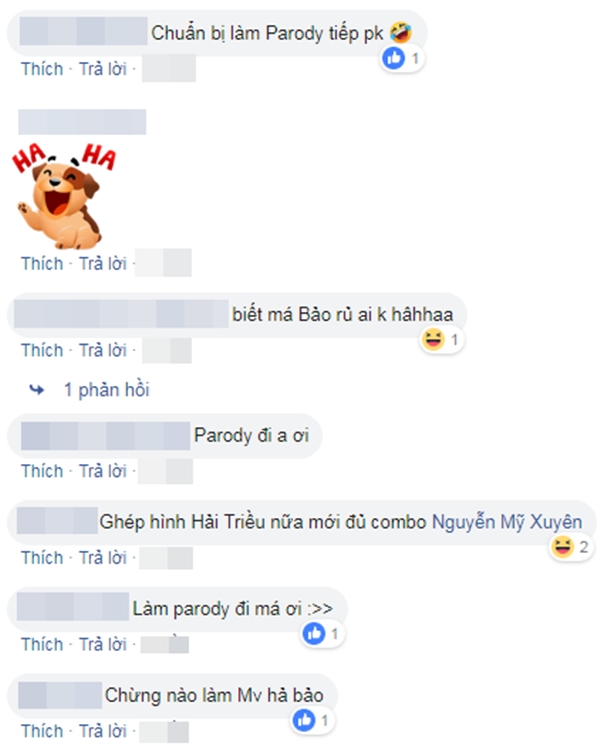Click blurred author name of the sticker comment

coord(82,122)
